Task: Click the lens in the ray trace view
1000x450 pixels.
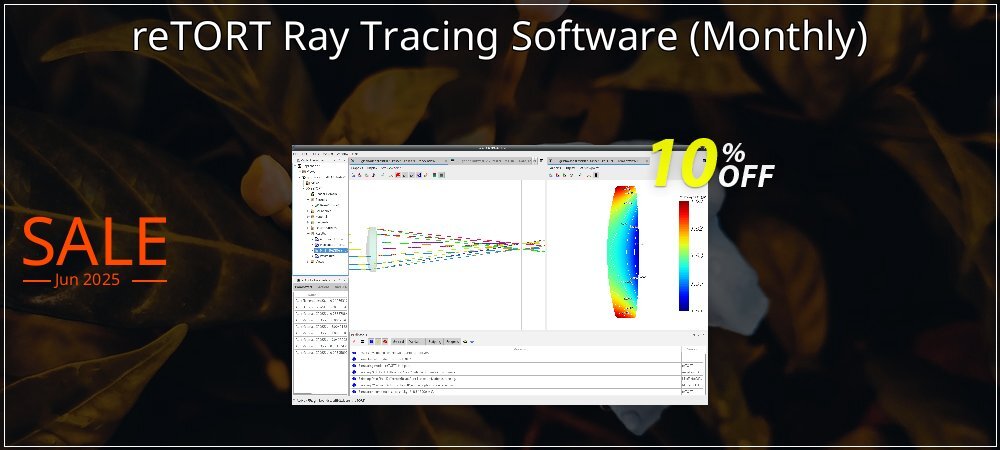Action: [371, 249]
